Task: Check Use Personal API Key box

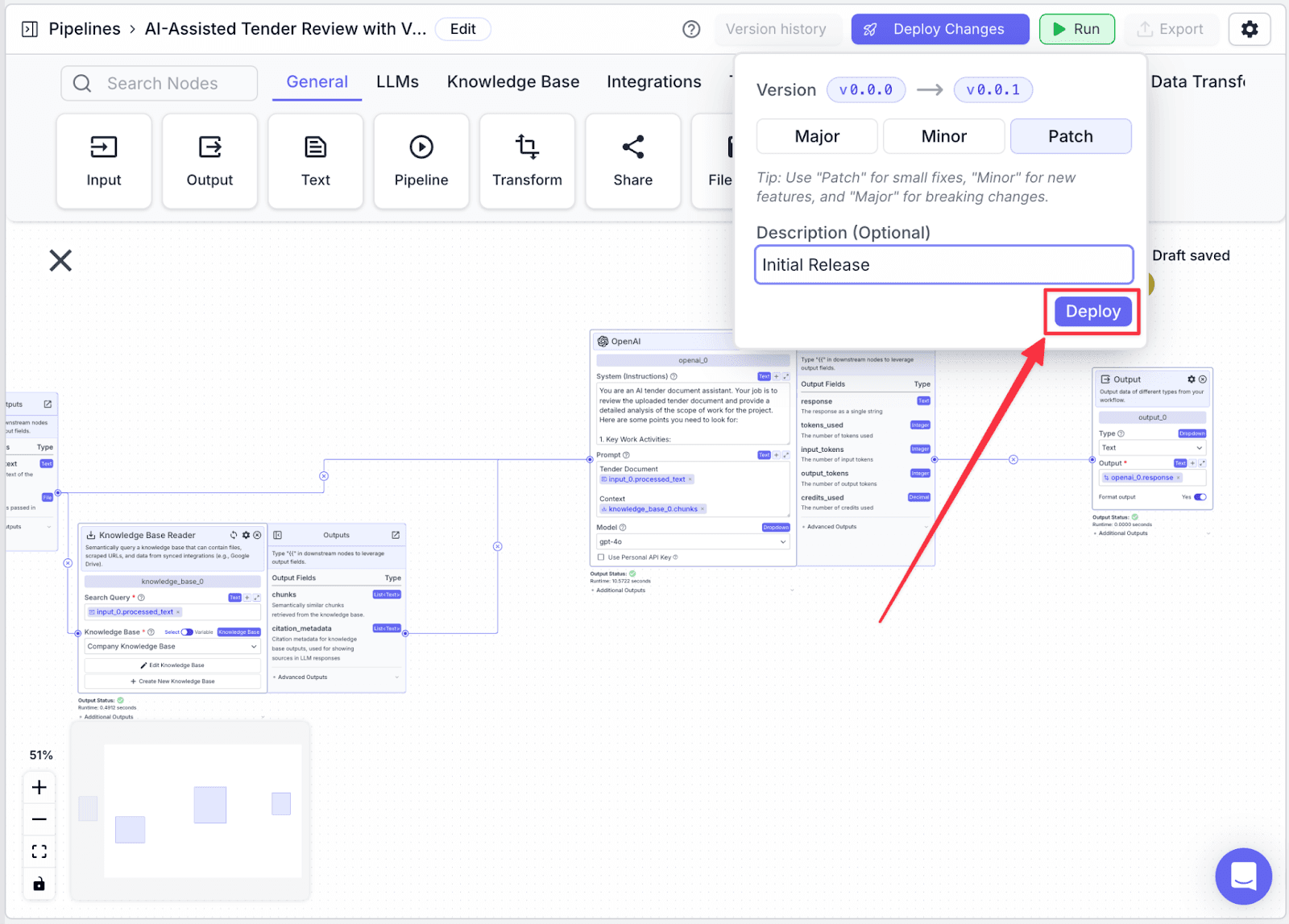Action: click(x=601, y=557)
